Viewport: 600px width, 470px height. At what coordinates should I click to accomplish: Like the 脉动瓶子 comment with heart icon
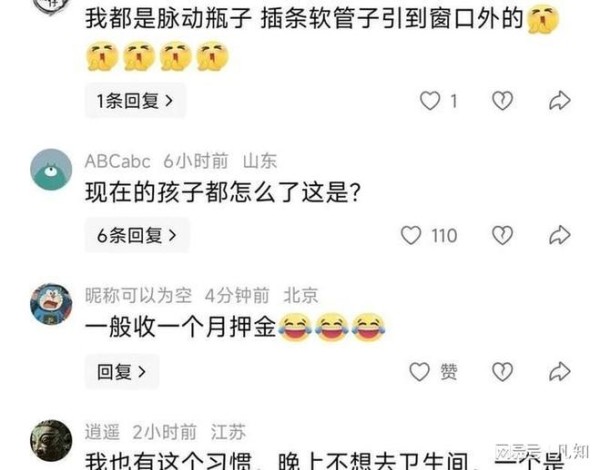pos(430,101)
